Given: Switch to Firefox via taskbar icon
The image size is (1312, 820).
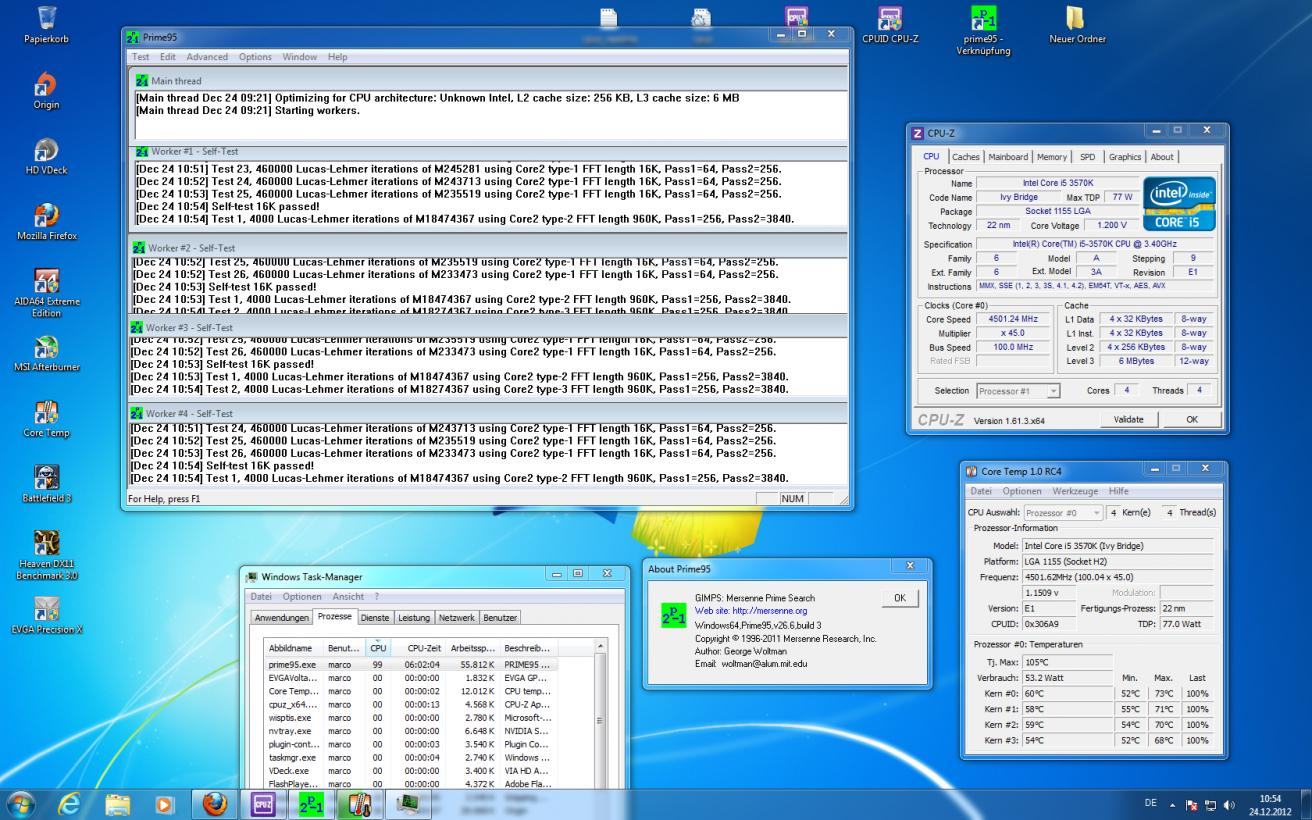Looking at the screenshot, I should [214, 803].
